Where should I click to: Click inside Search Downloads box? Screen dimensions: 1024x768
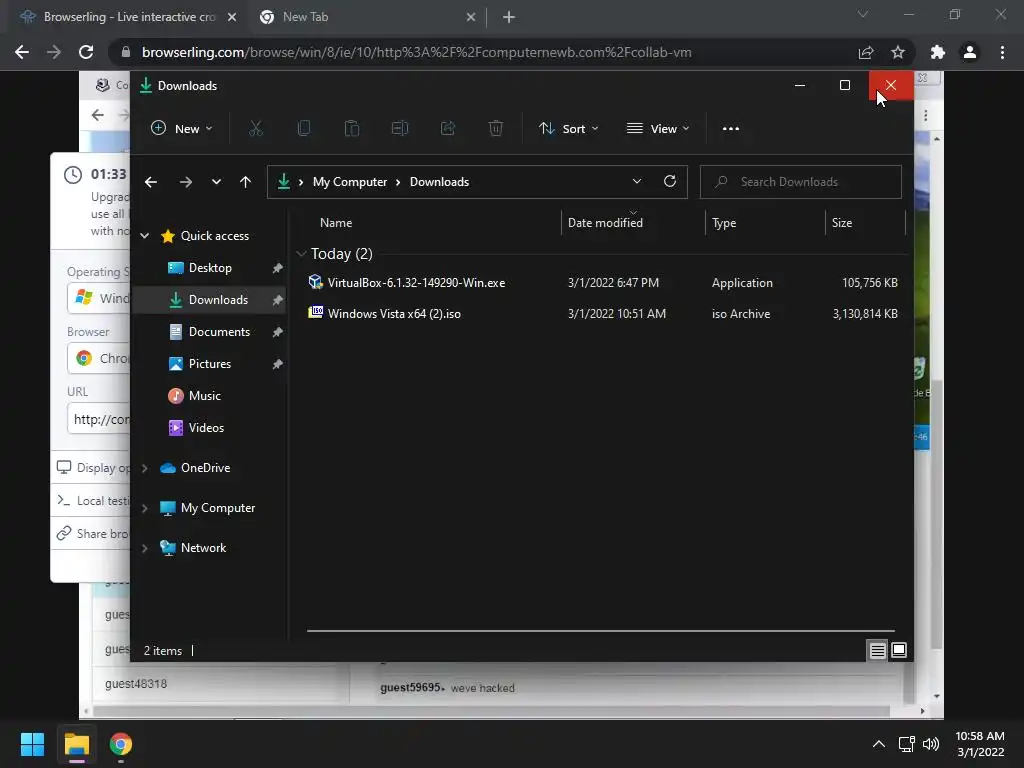click(x=801, y=182)
